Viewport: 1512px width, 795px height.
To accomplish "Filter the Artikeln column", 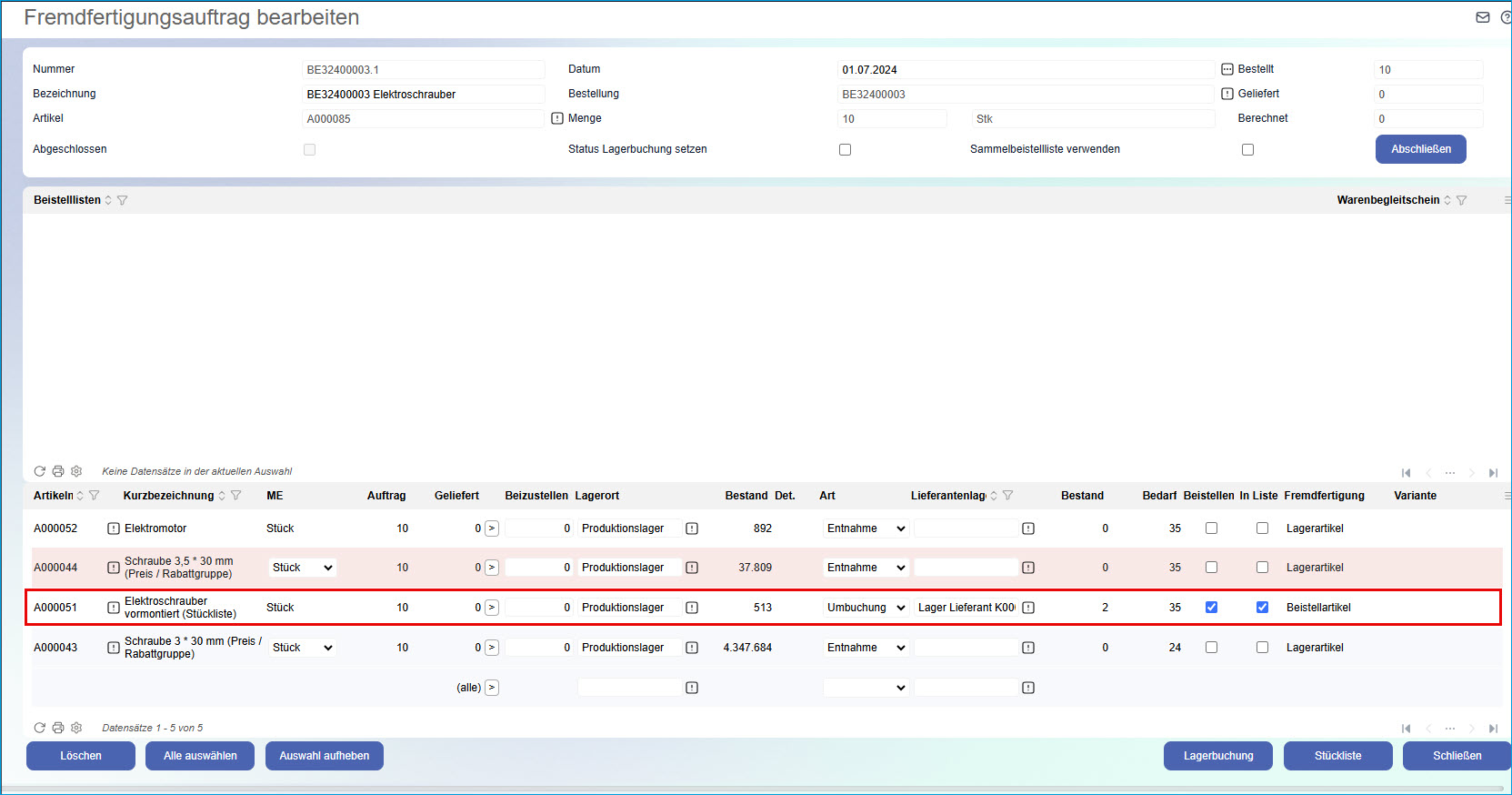I will tap(94, 496).
